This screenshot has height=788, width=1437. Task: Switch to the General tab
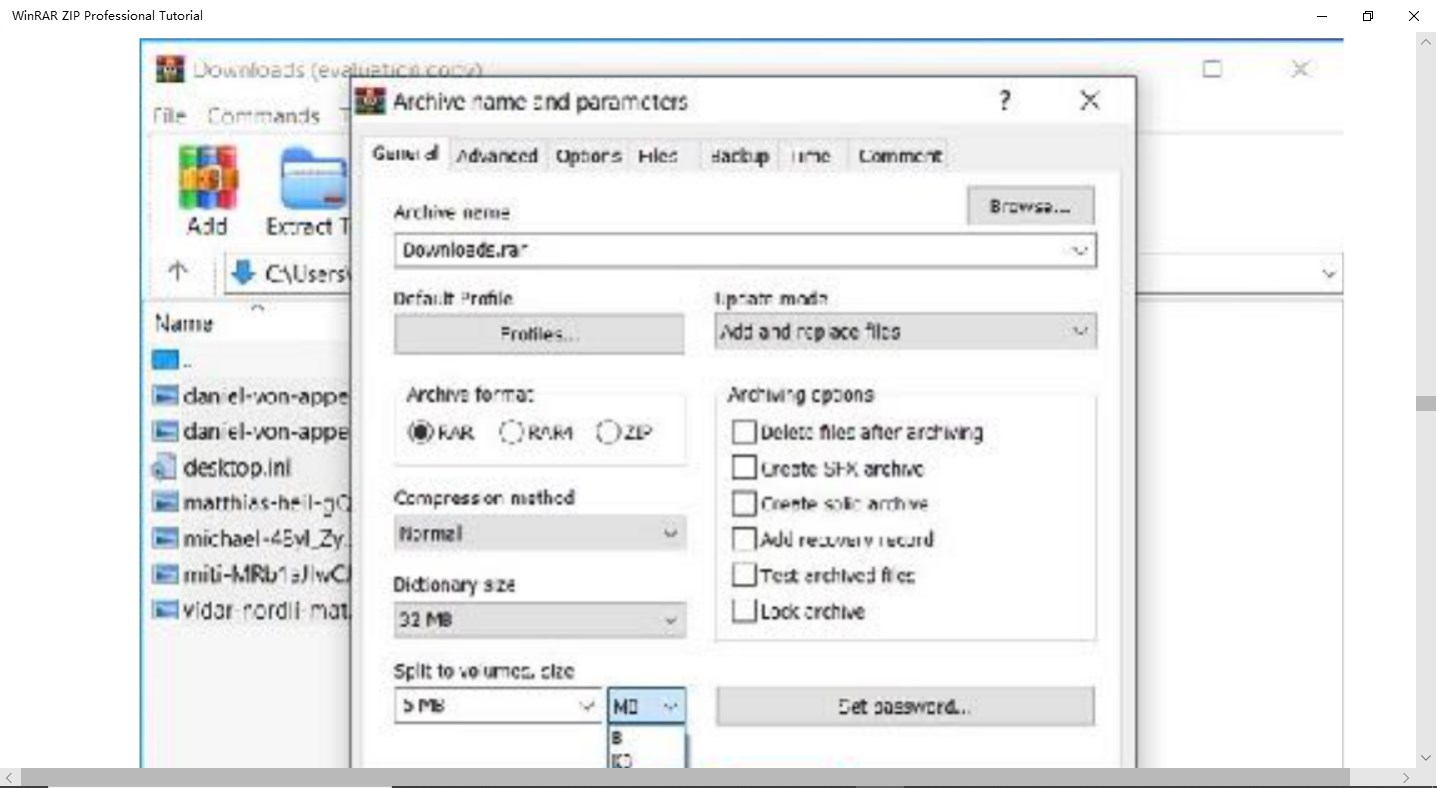[405, 154]
